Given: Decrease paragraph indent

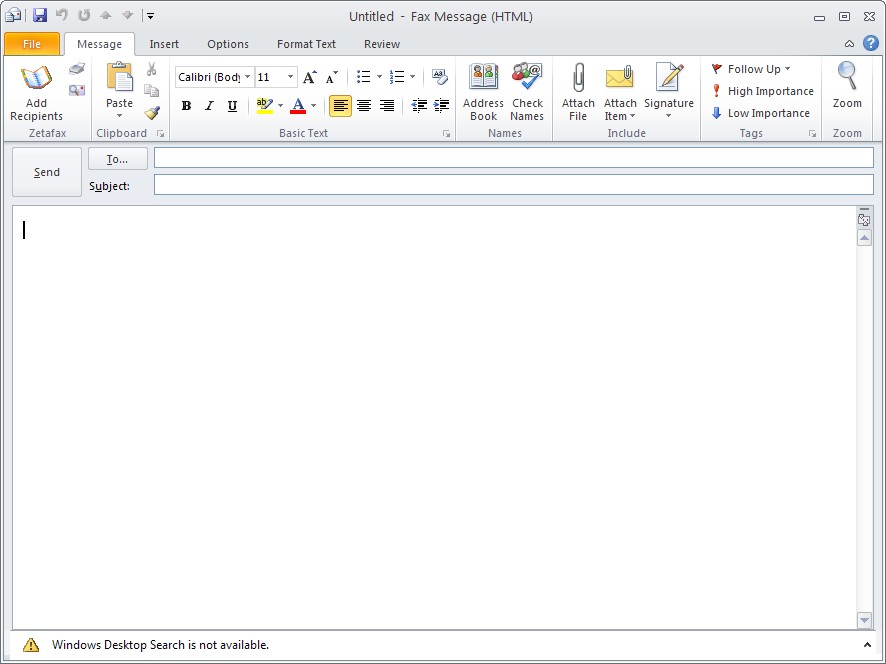Looking at the screenshot, I should point(419,106).
